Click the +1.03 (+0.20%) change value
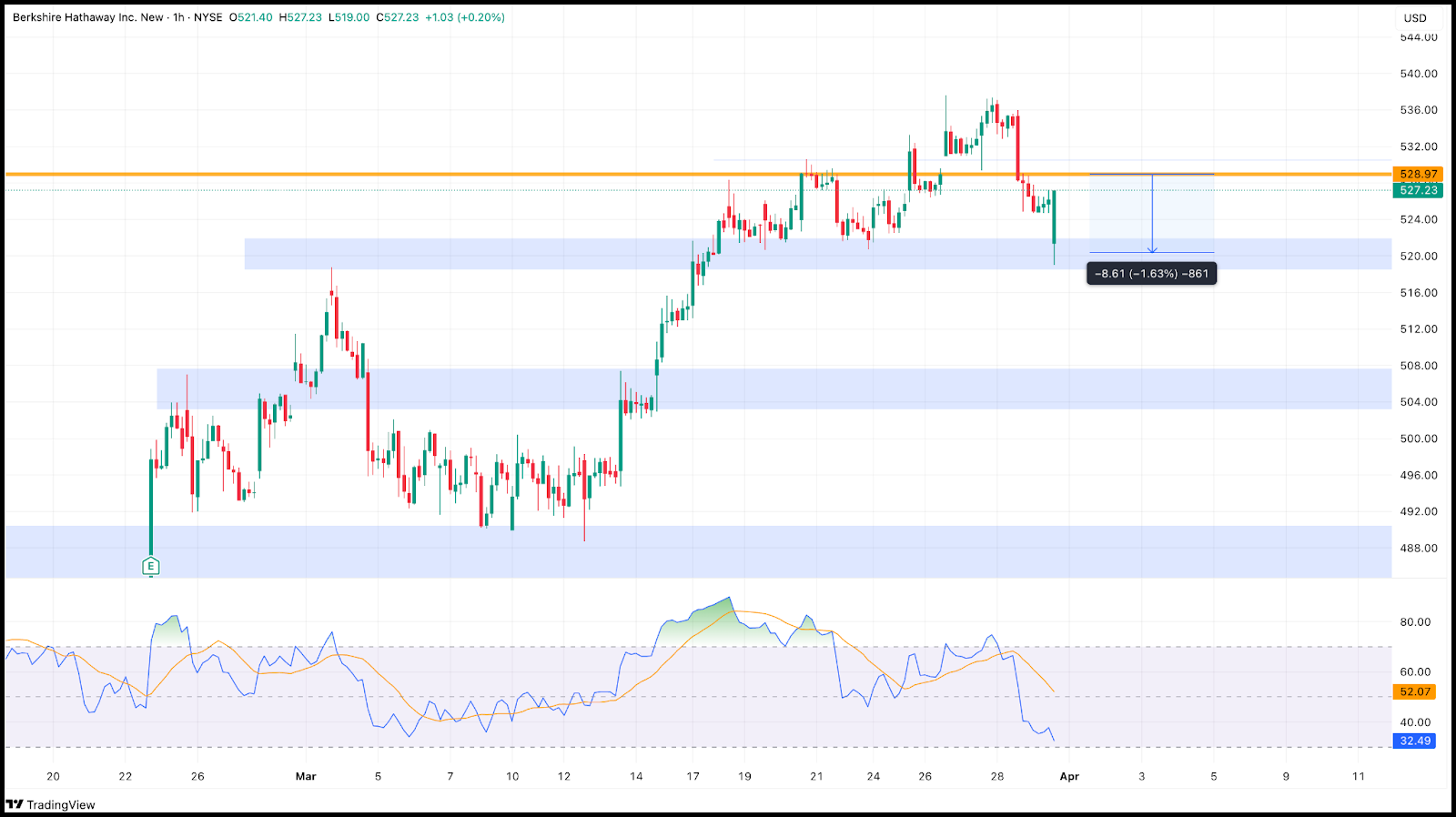This screenshot has width=1456, height=817. coord(465,17)
